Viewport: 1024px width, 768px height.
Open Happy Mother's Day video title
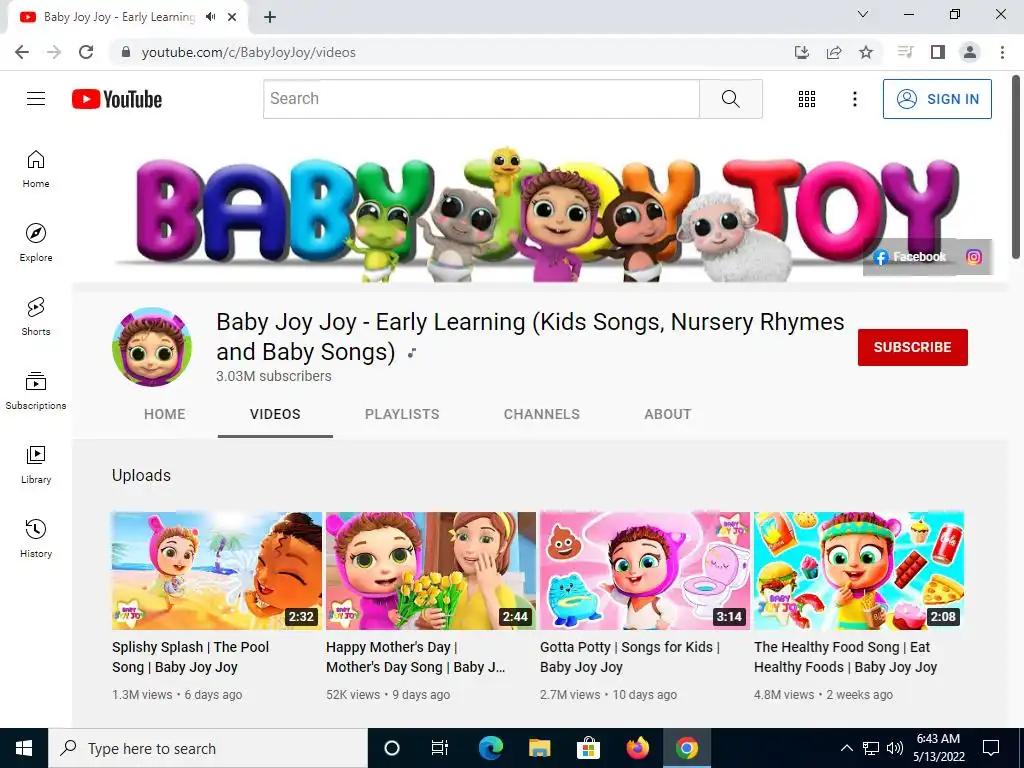point(416,657)
